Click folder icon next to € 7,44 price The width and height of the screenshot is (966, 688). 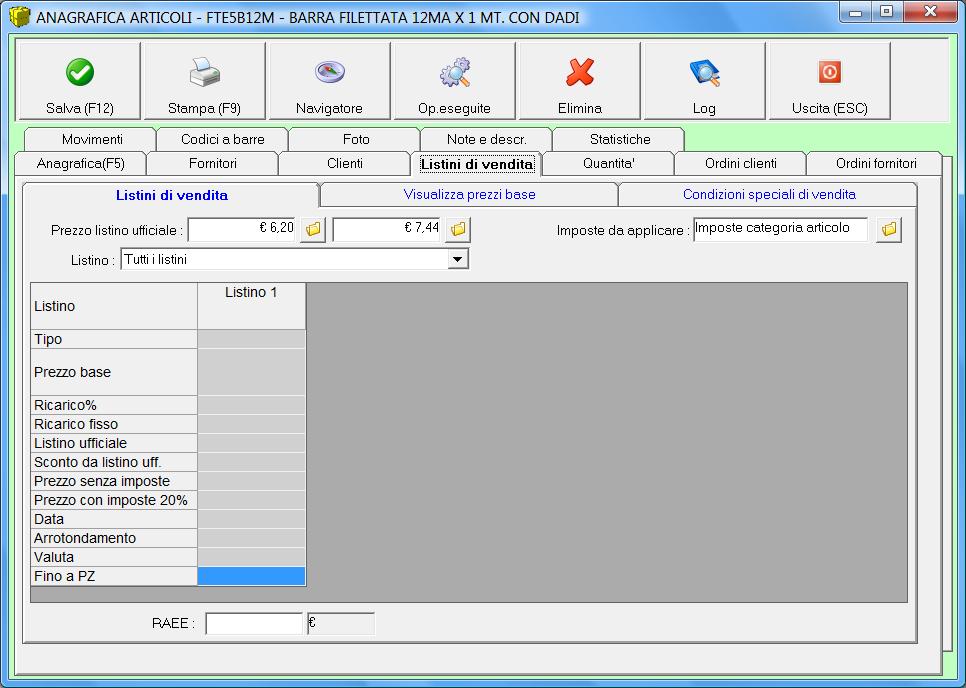458,230
